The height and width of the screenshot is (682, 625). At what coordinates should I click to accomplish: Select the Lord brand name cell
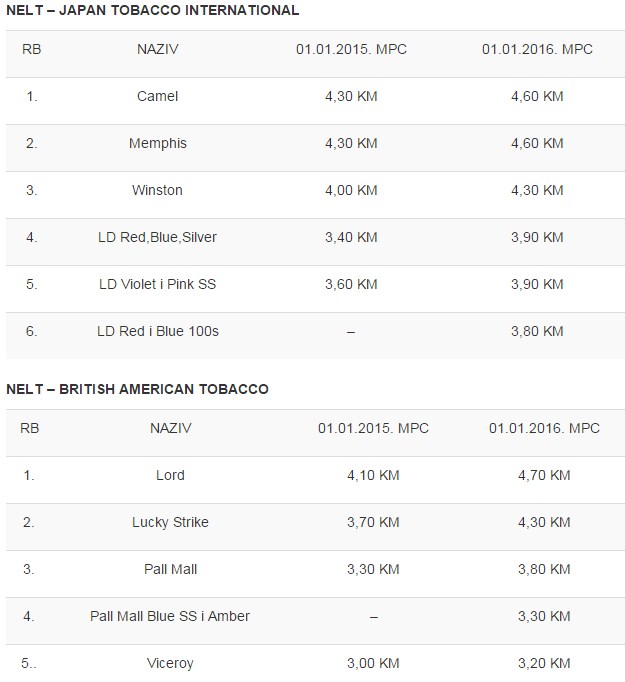(170, 475)
